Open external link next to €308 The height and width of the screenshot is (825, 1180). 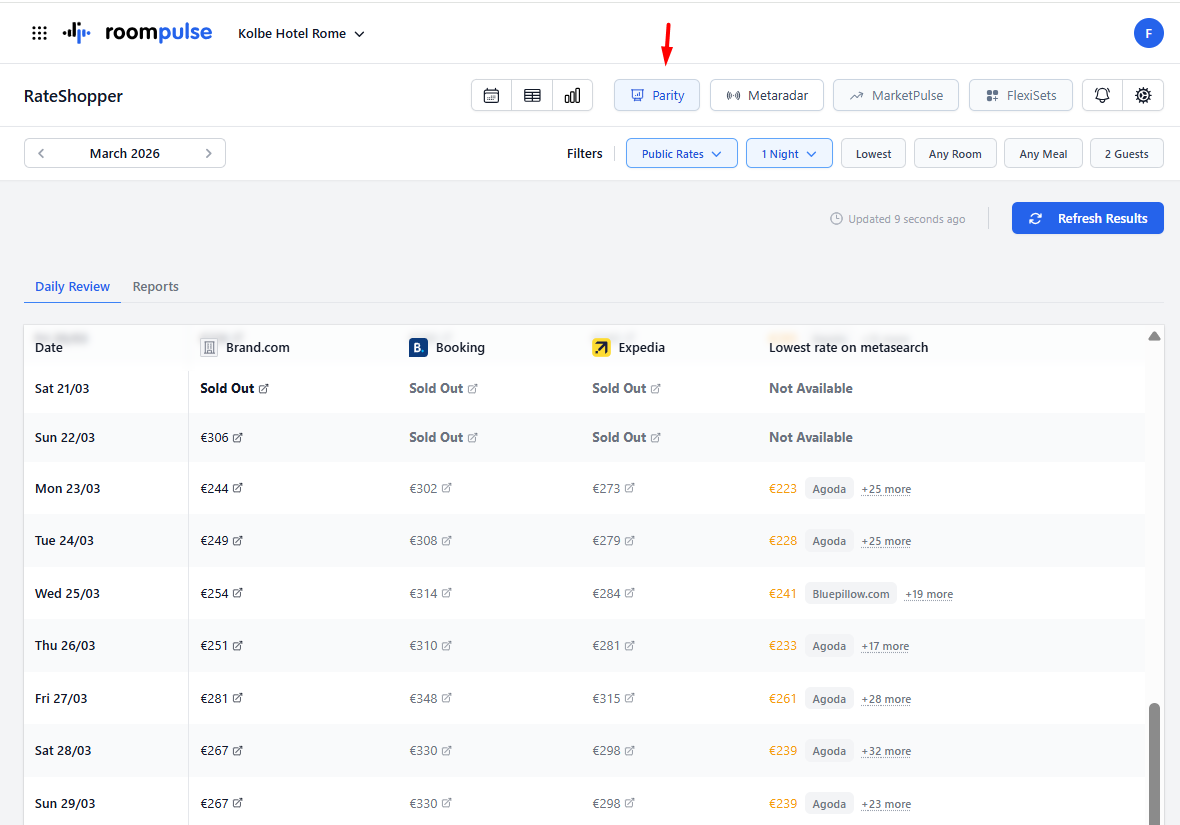(x=446, y=540)
